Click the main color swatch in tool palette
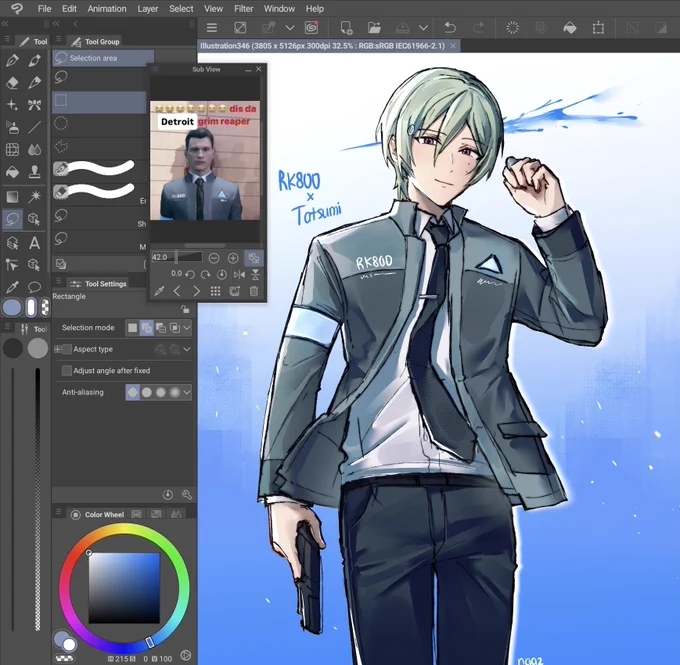The width and height of the screenshot is (680, 665). (x=12, y=308)
